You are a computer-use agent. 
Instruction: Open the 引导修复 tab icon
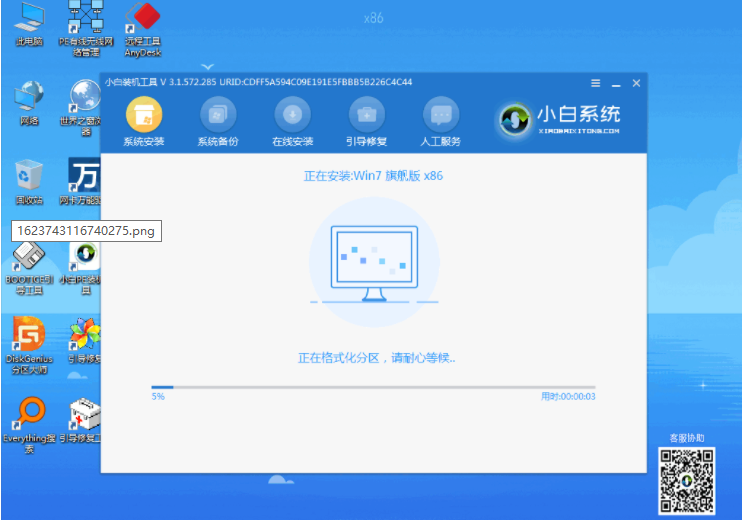pyautogui.click(x=367, y=115)
